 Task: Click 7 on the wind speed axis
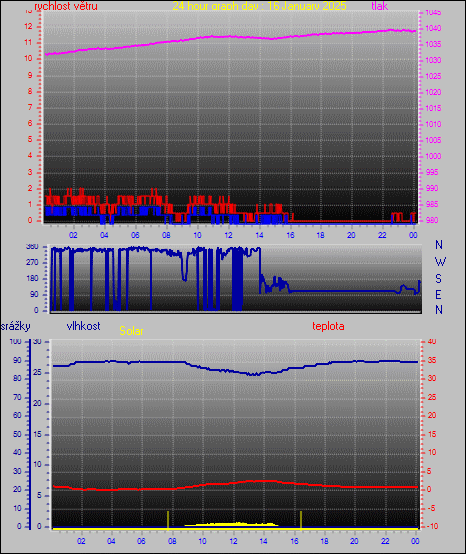pos(30,107)
